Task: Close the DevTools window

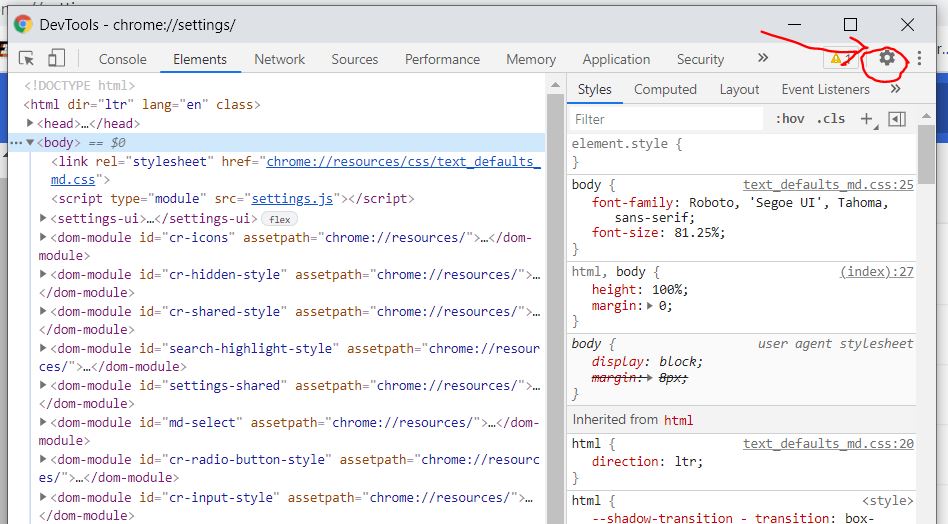Action: tap(907, 24)
